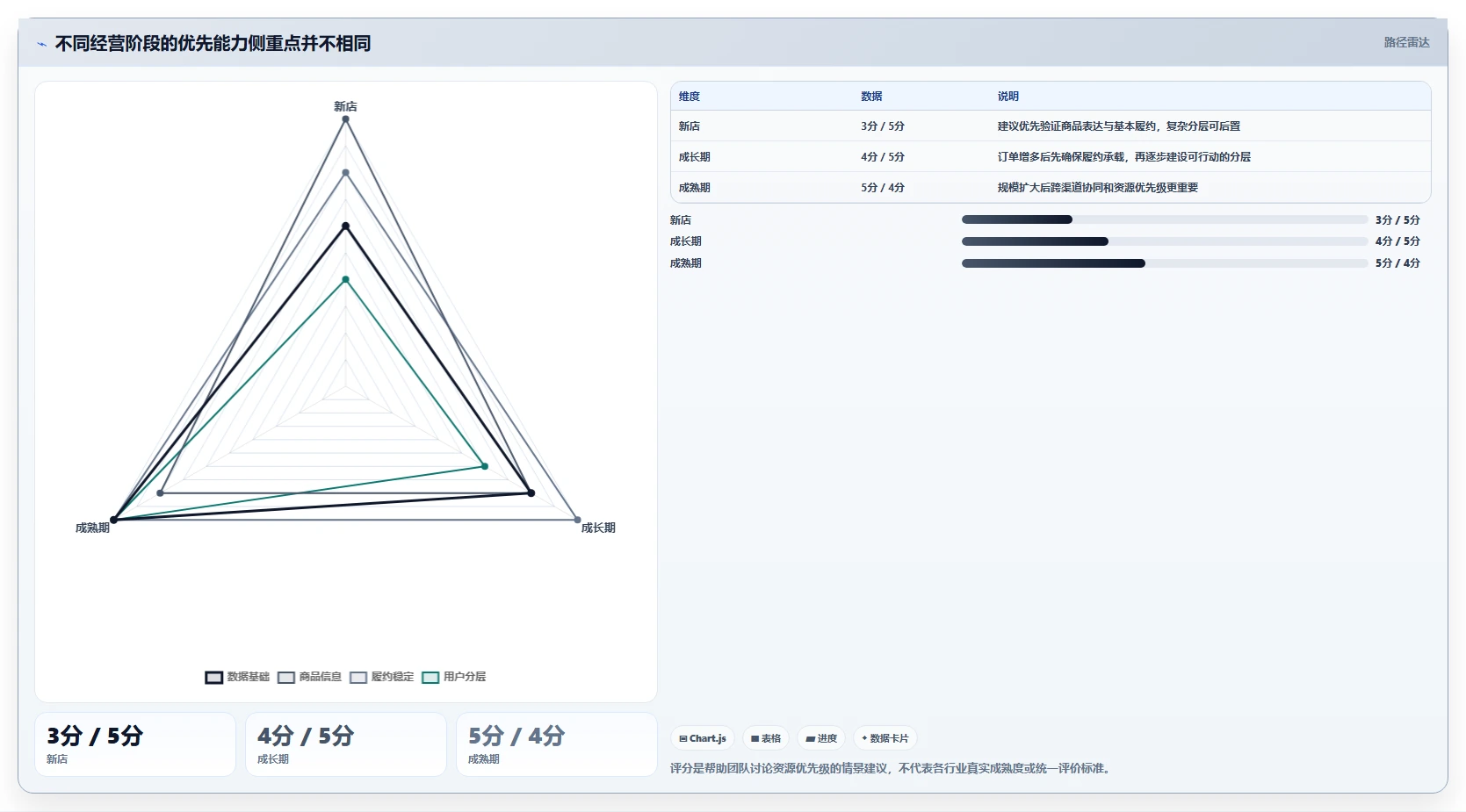Toggle the 商品信息 dataset legend swatch
1466x812 pixels.
[x=286, y=677]
